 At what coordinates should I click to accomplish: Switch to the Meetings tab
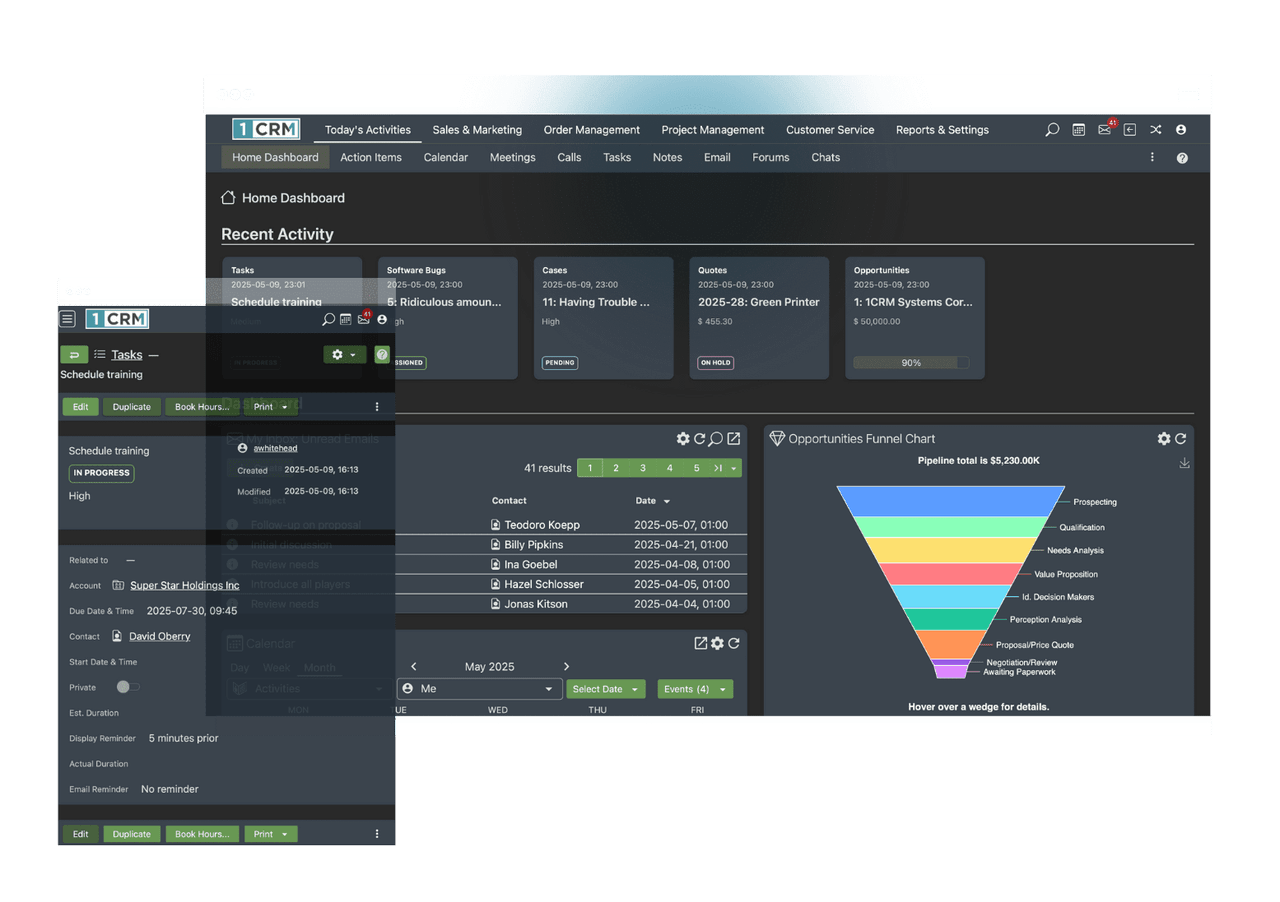(513, 158)
